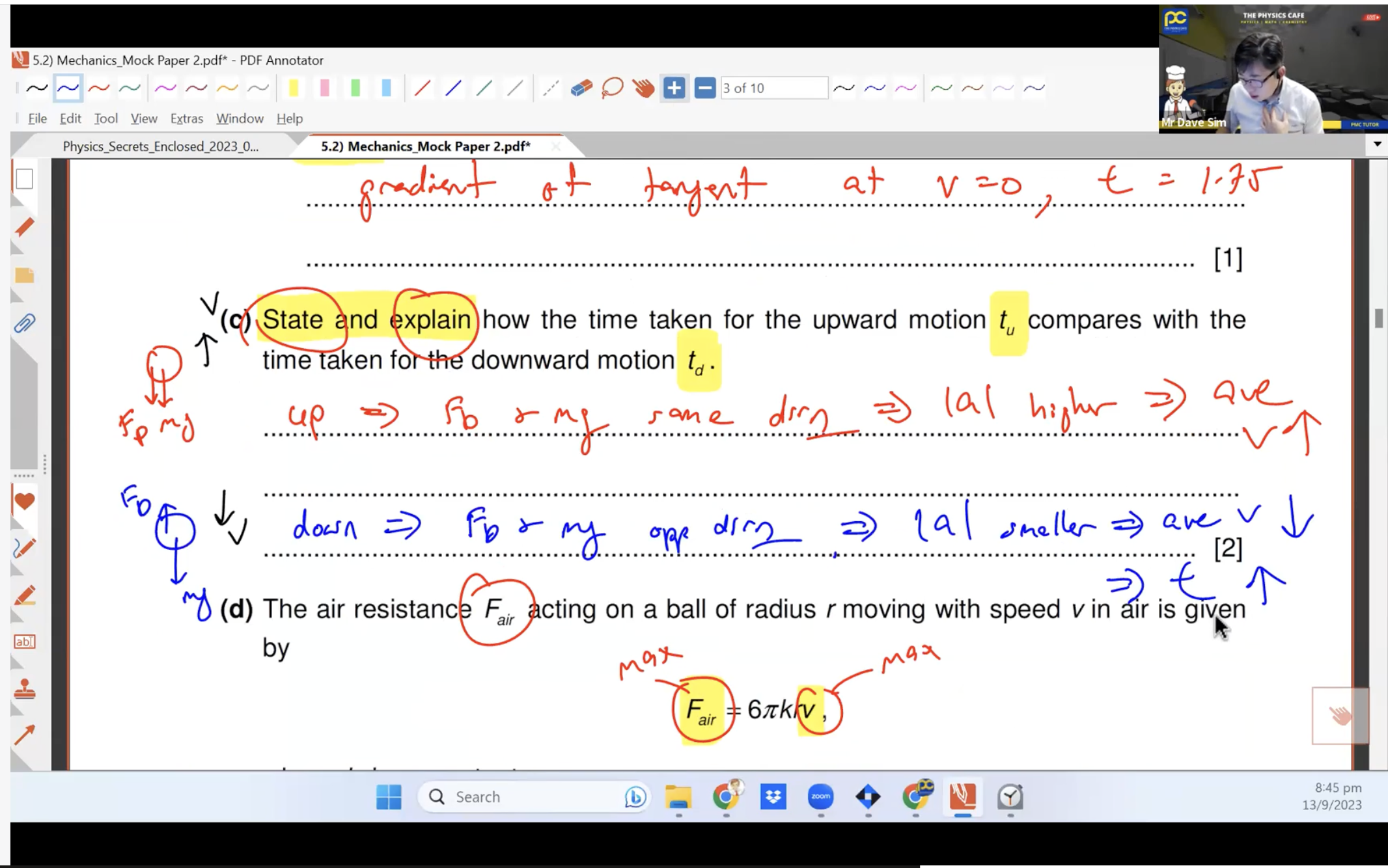Select the arrow tool in sidebar
Viewport: 1388px width, 868px height.
pos(24,735)
